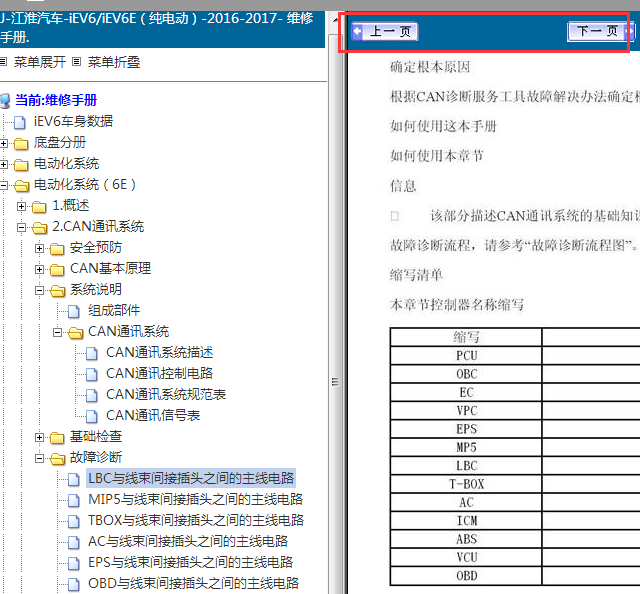Viewport: 640px width, 594px height.
Task: Open CAN通讯系统描述 page
Action: (x=160, y=353)
